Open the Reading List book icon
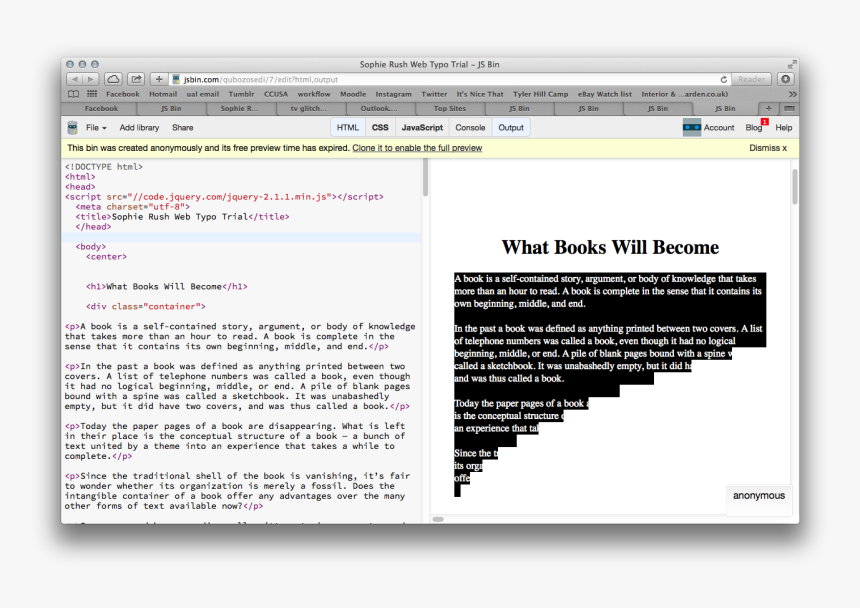The height and width of the screenshot is (608, 860). [73, 94]
